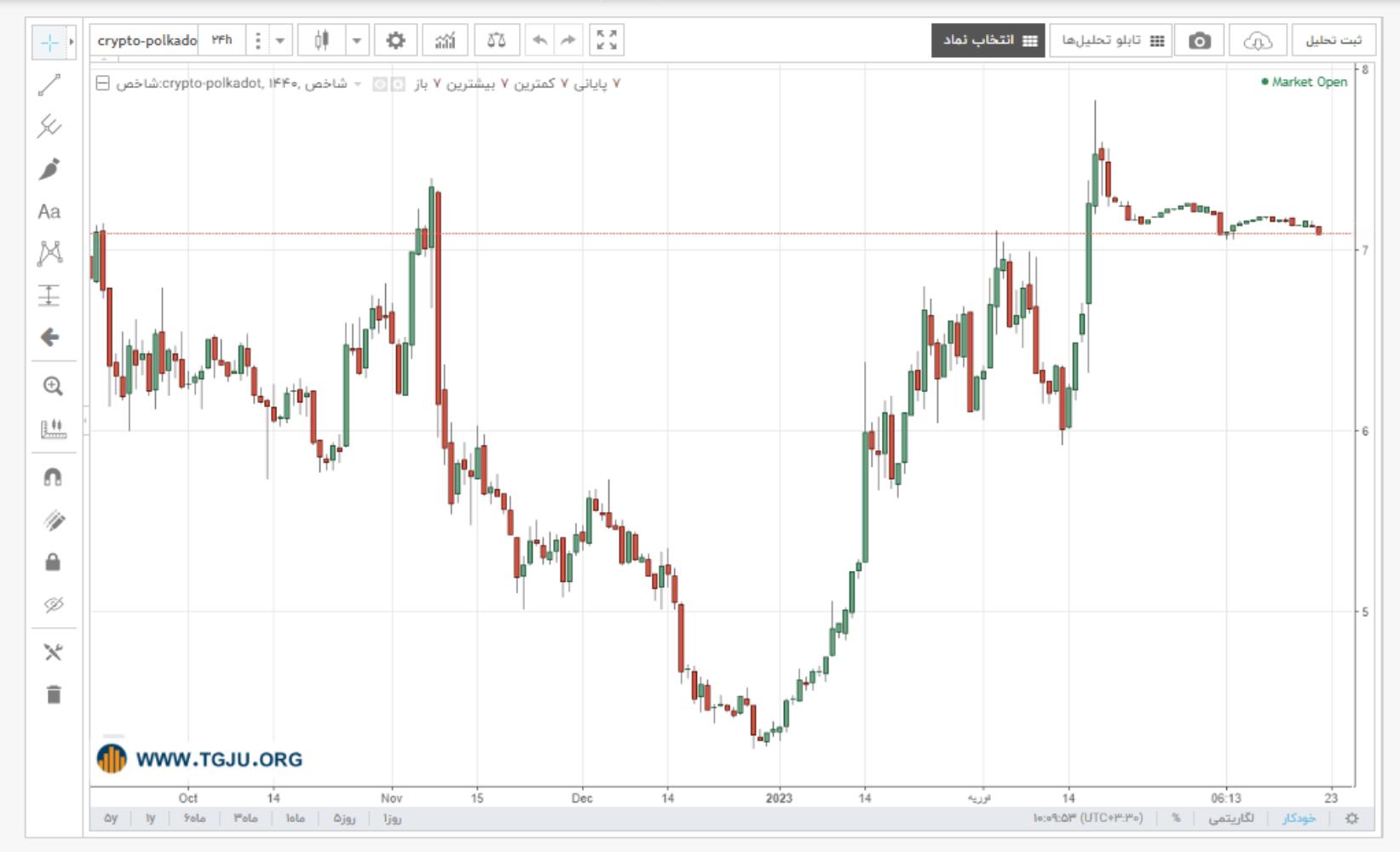Select the brush drawing tool
This screenshot has width=1400, height=852.
click(x=49, y=169)
